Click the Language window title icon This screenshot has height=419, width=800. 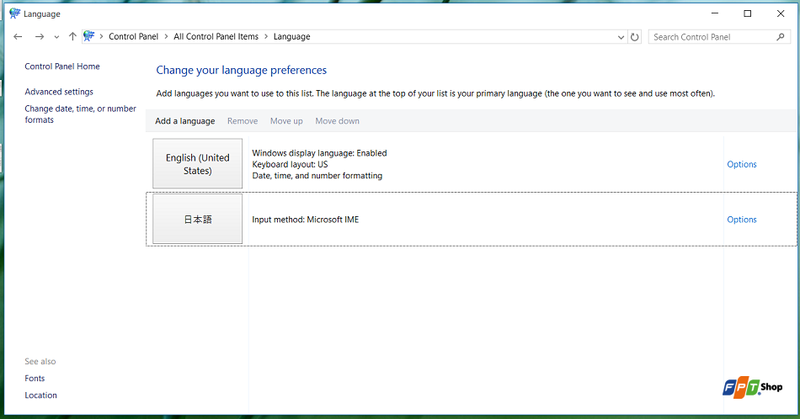point(15,14)
